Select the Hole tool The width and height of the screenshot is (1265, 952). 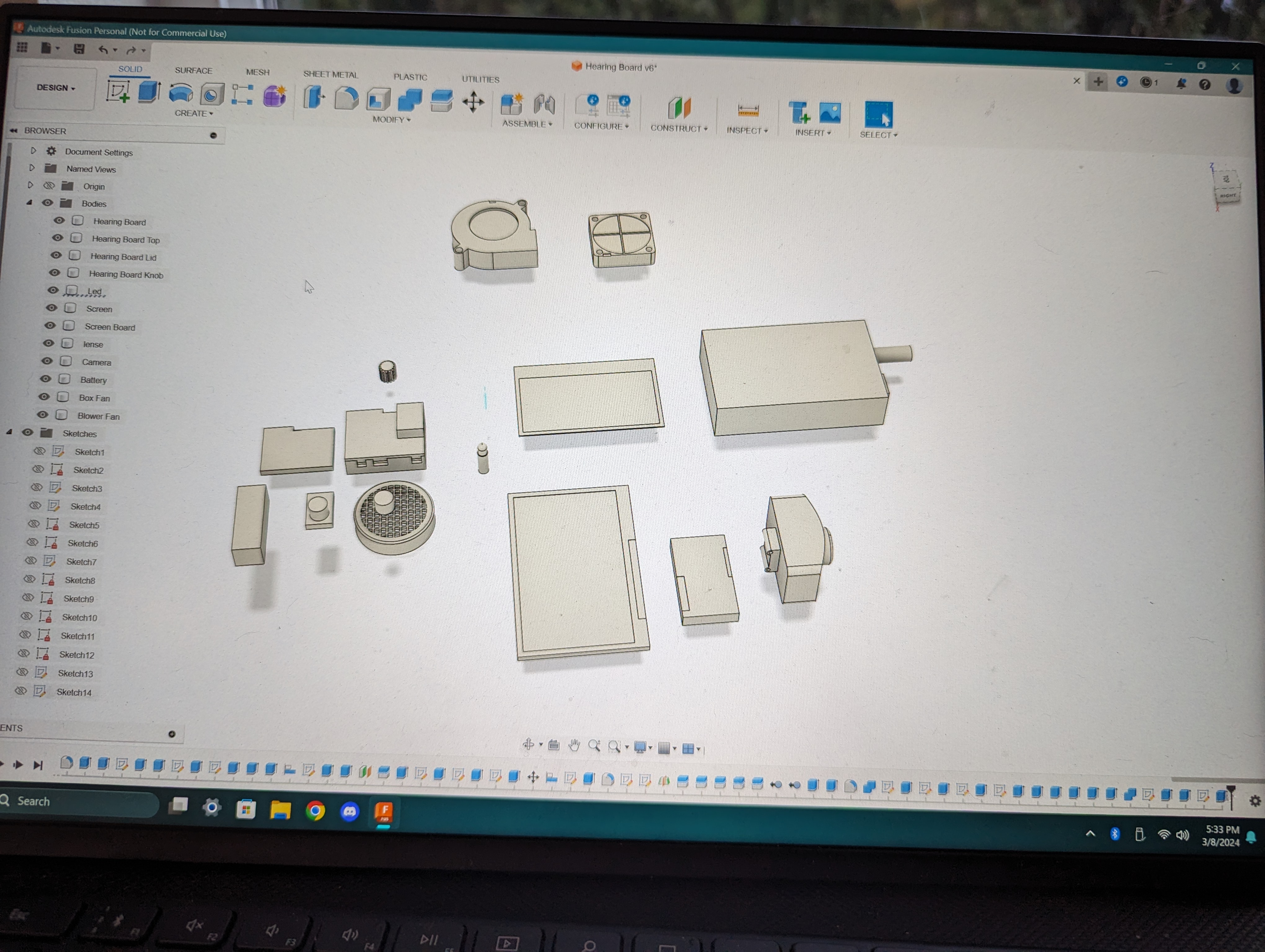[212, 95]
